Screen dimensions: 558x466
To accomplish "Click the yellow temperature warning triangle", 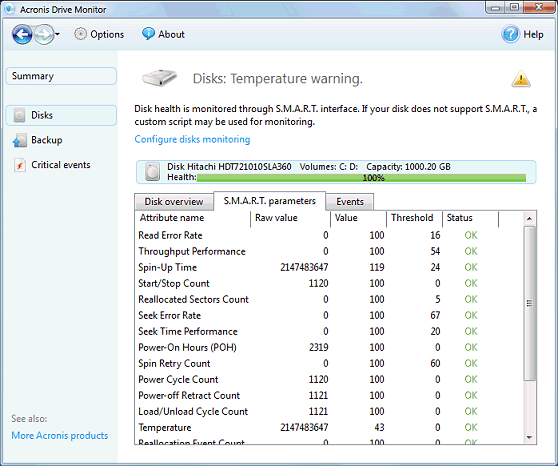I will (x=521, y=79).
